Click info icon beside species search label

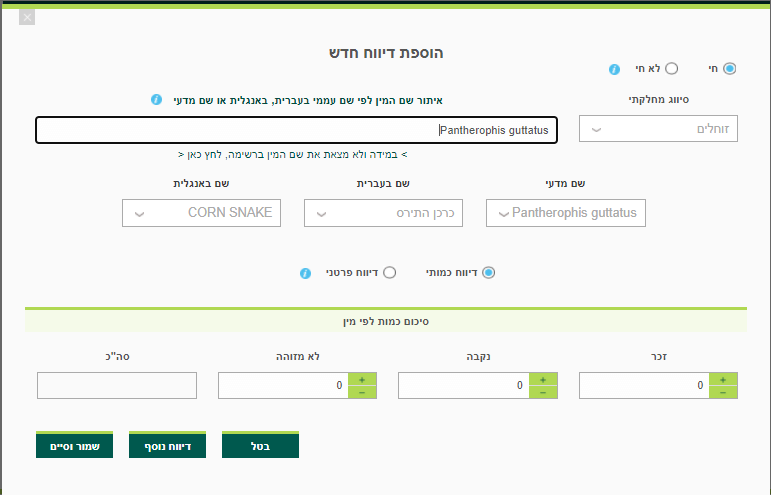(156, 100)
